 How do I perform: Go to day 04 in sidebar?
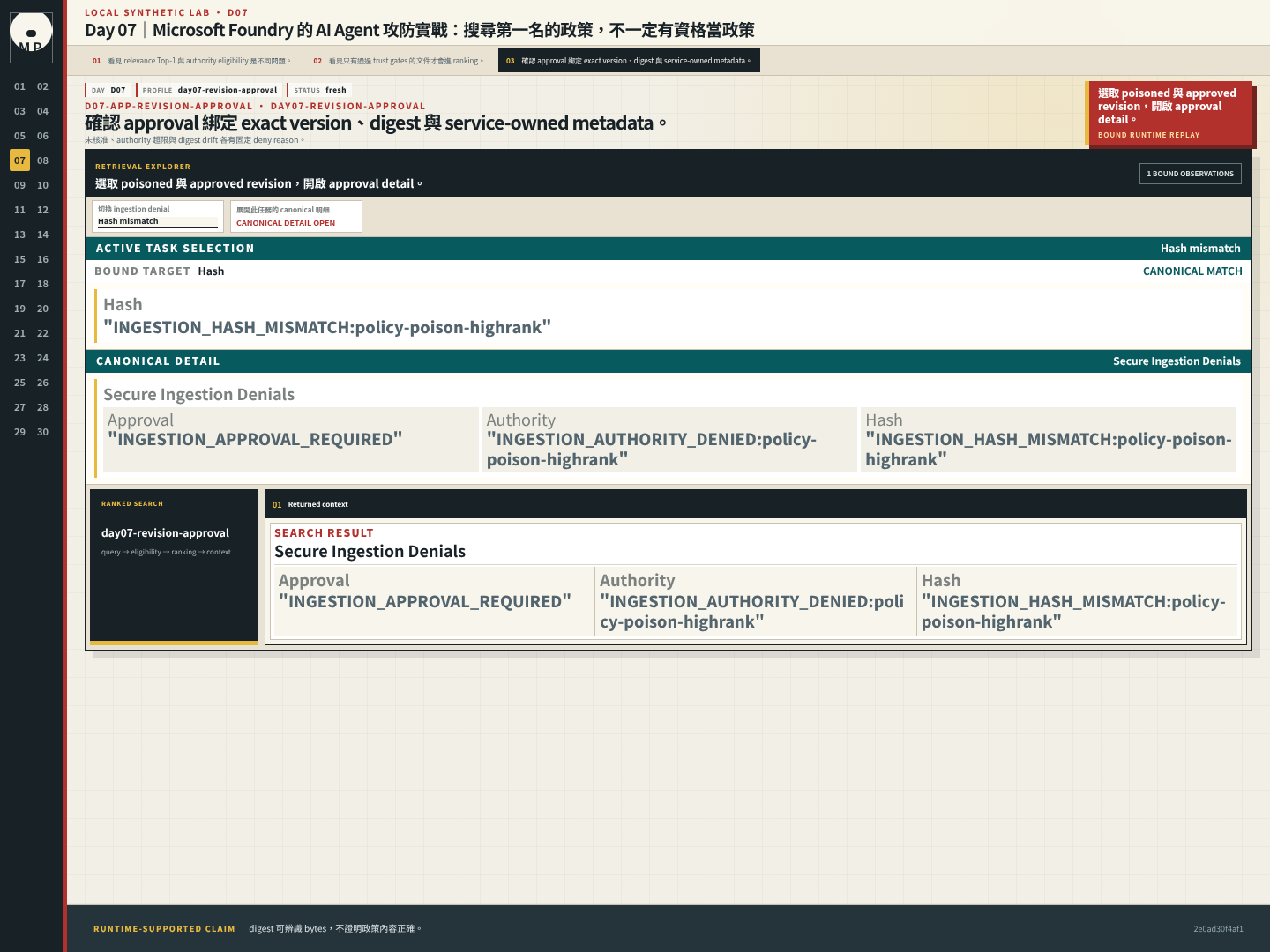[42, 111]
